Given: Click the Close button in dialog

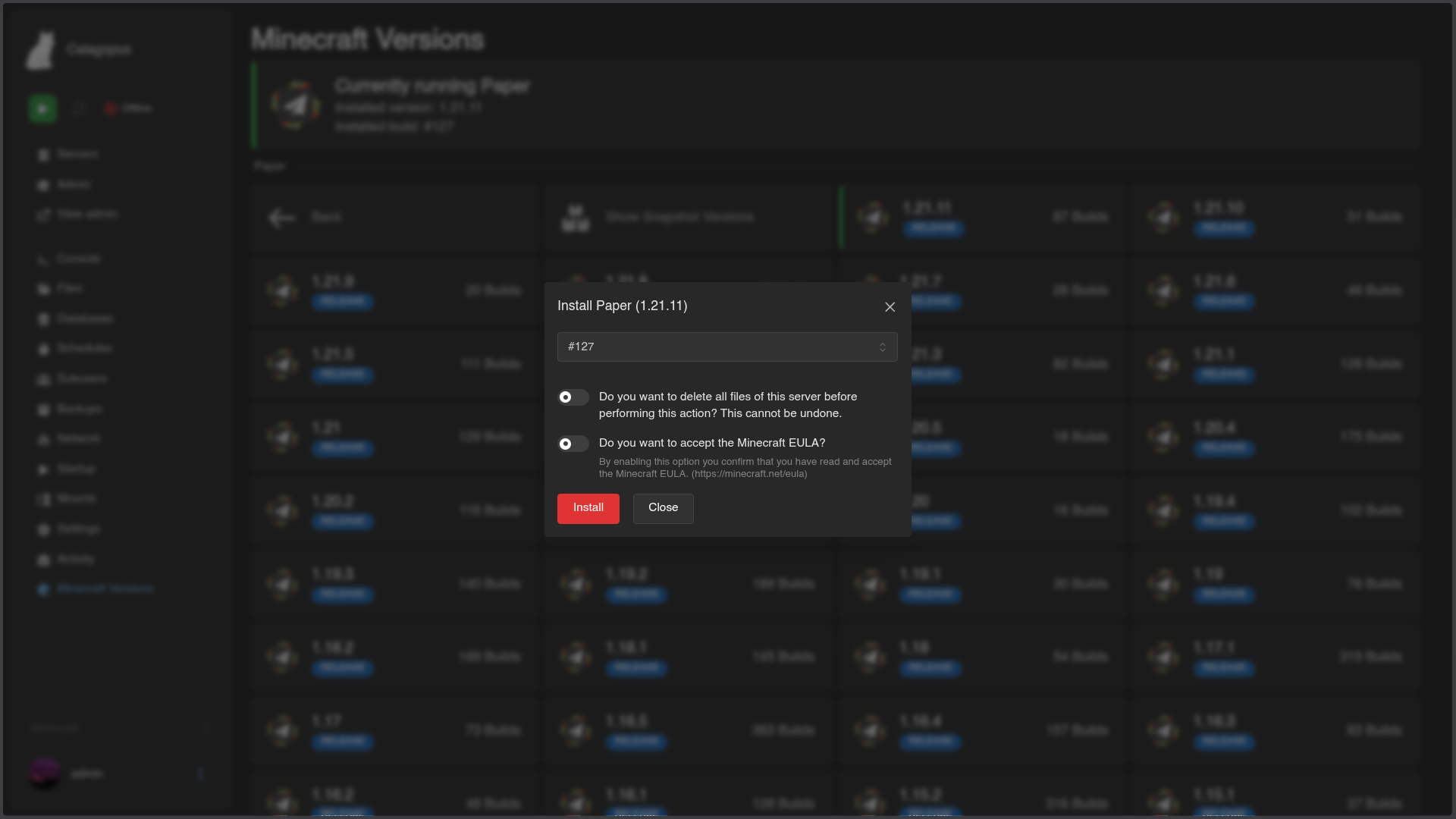Looking at the screenshot, I should [x=663, y=508].
